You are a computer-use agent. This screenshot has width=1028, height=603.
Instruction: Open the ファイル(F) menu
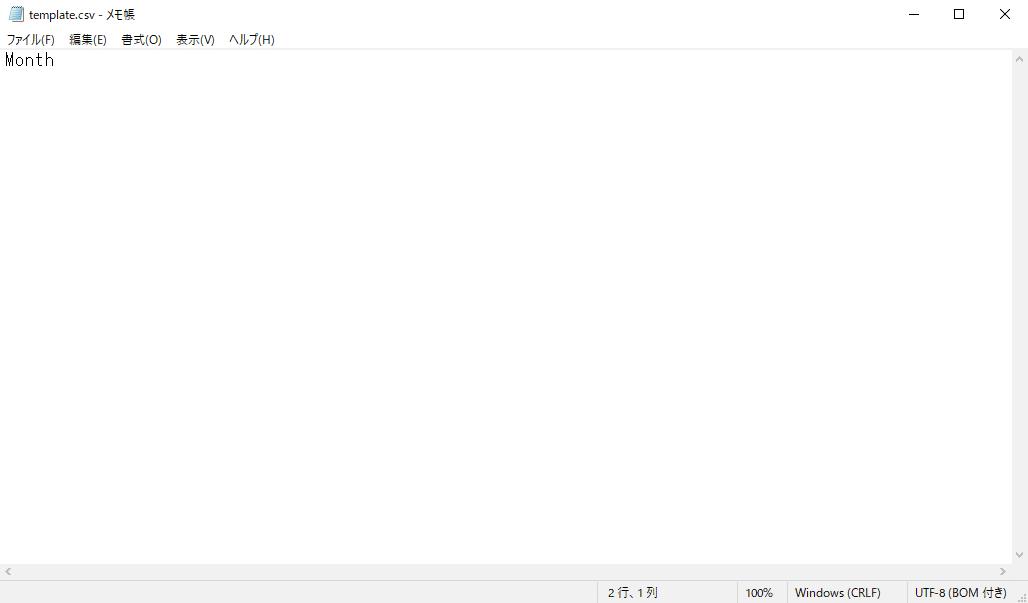pyautogui.click(x=30, y=39)
